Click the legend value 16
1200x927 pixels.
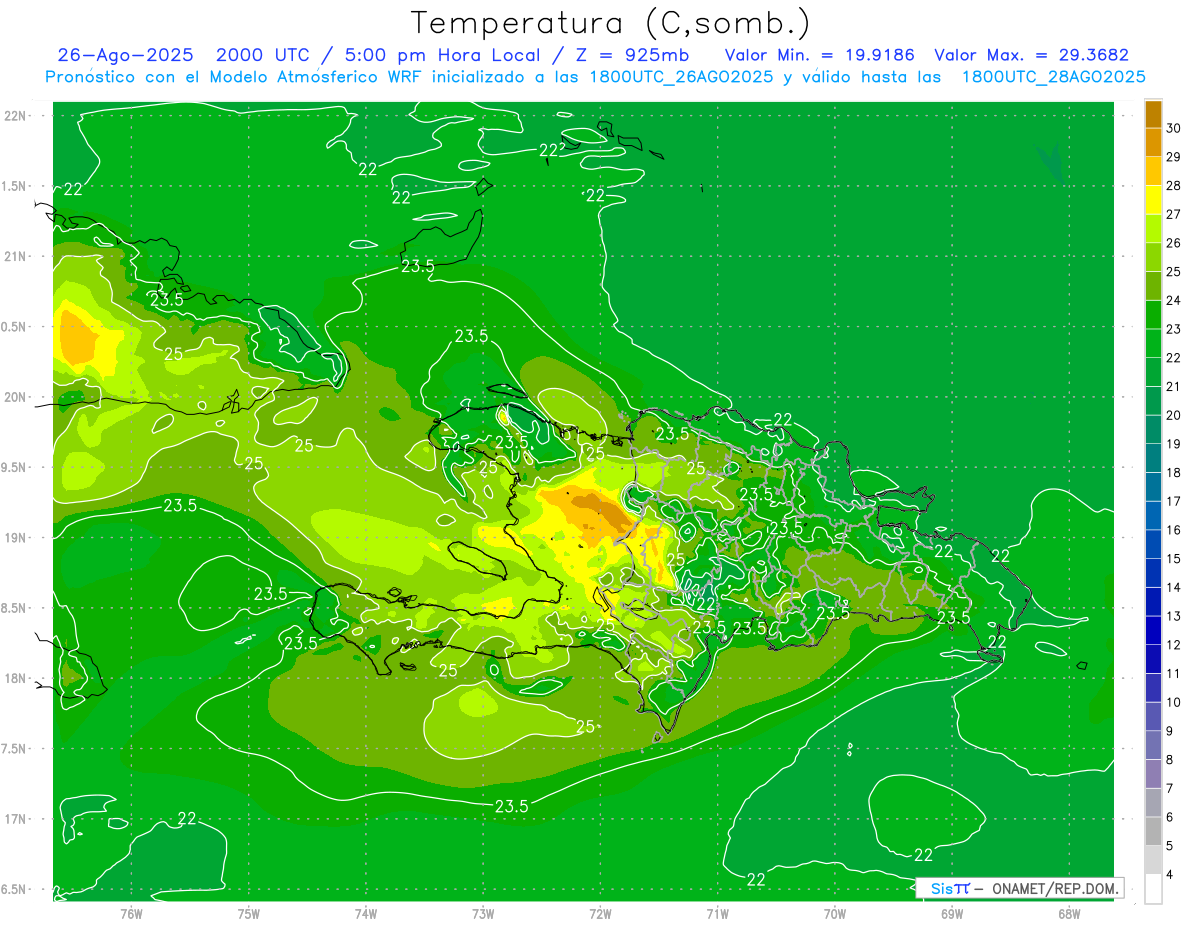click(x=1174, y=530)
